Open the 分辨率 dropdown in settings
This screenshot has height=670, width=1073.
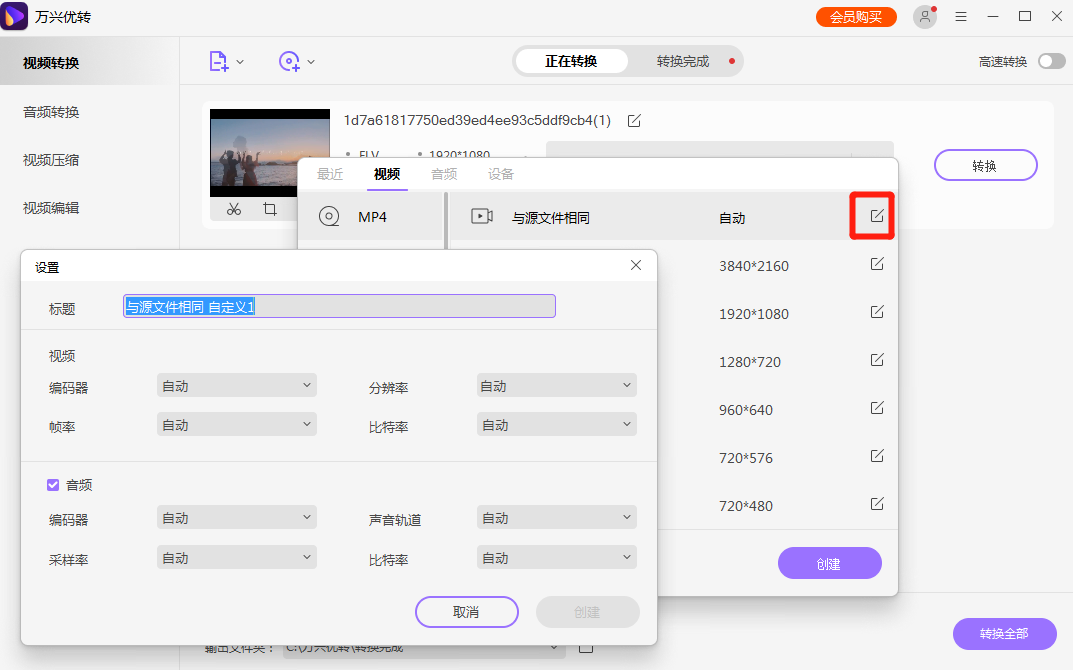pos(556,385)
